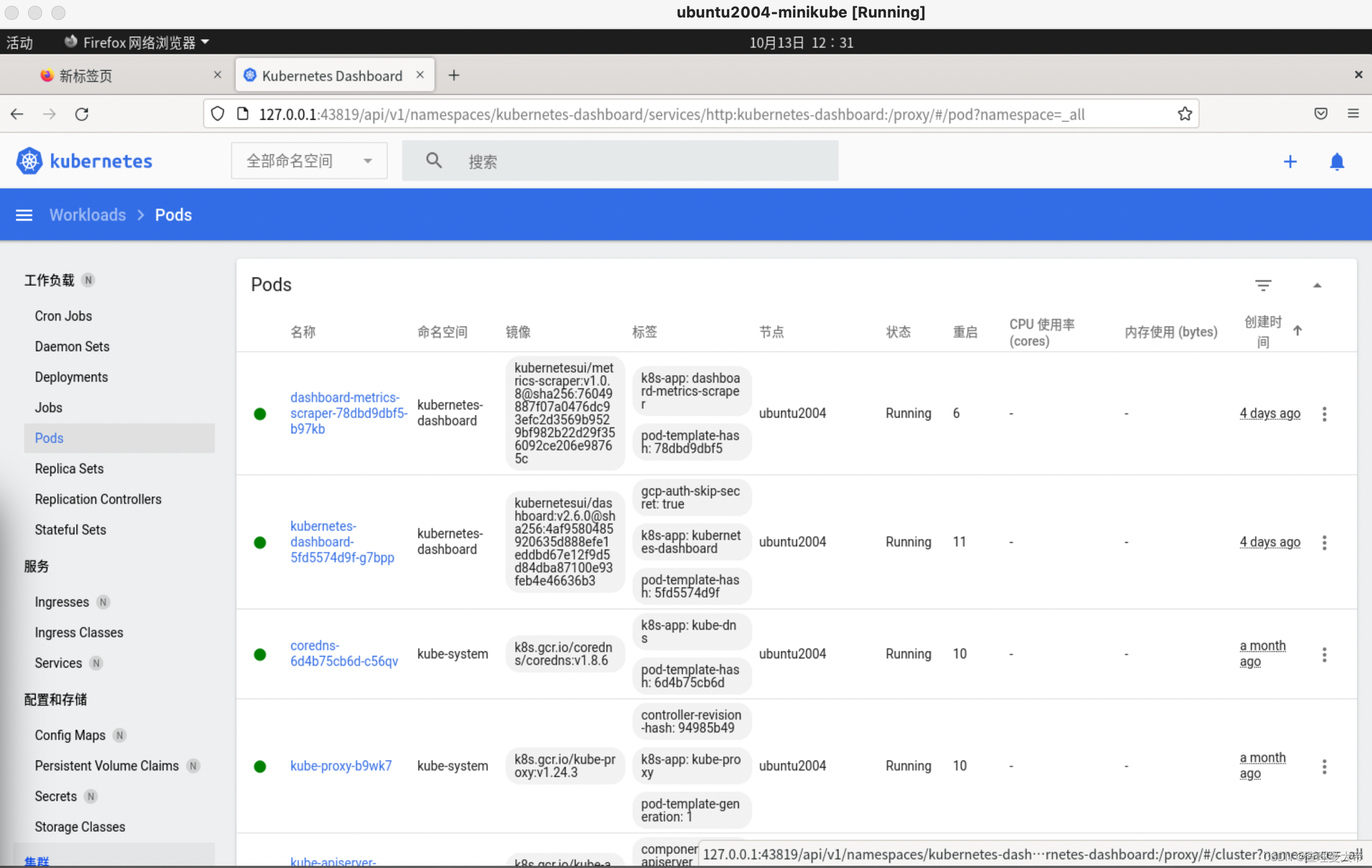The width and height of the screenshot is (1372, 868).
Task: Close the 新标签页 tab
Action: point(217,75)
